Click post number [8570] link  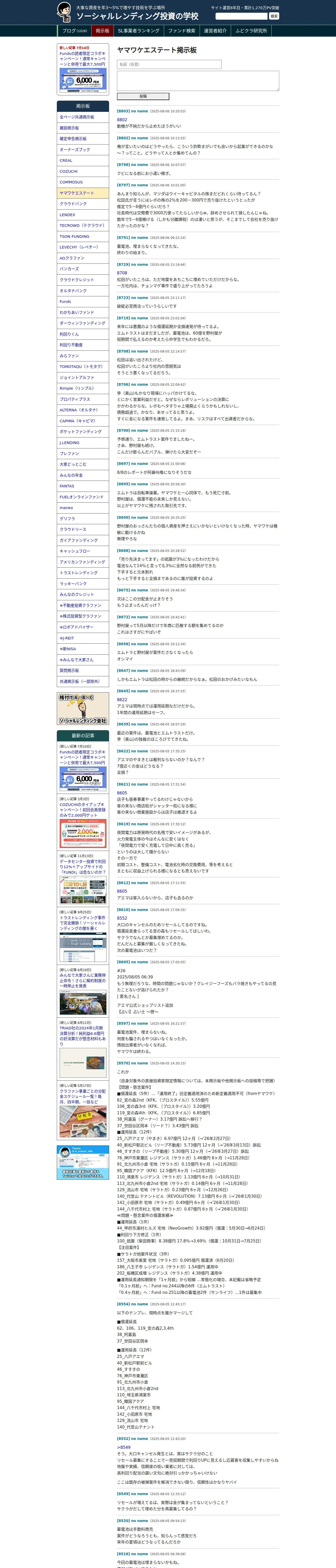click(x=123, y=1063)
